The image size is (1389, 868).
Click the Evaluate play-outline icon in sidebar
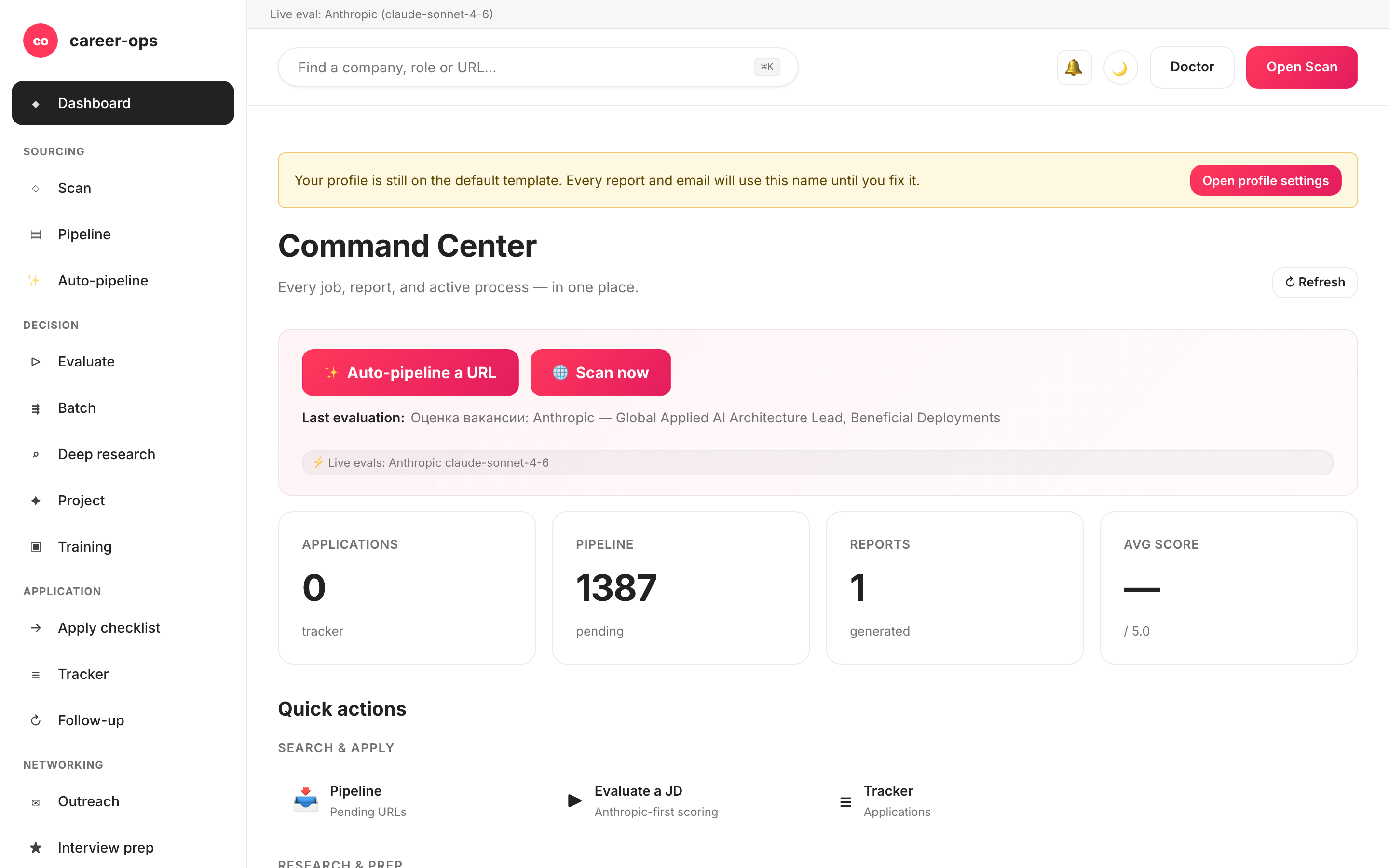point(36,362)
